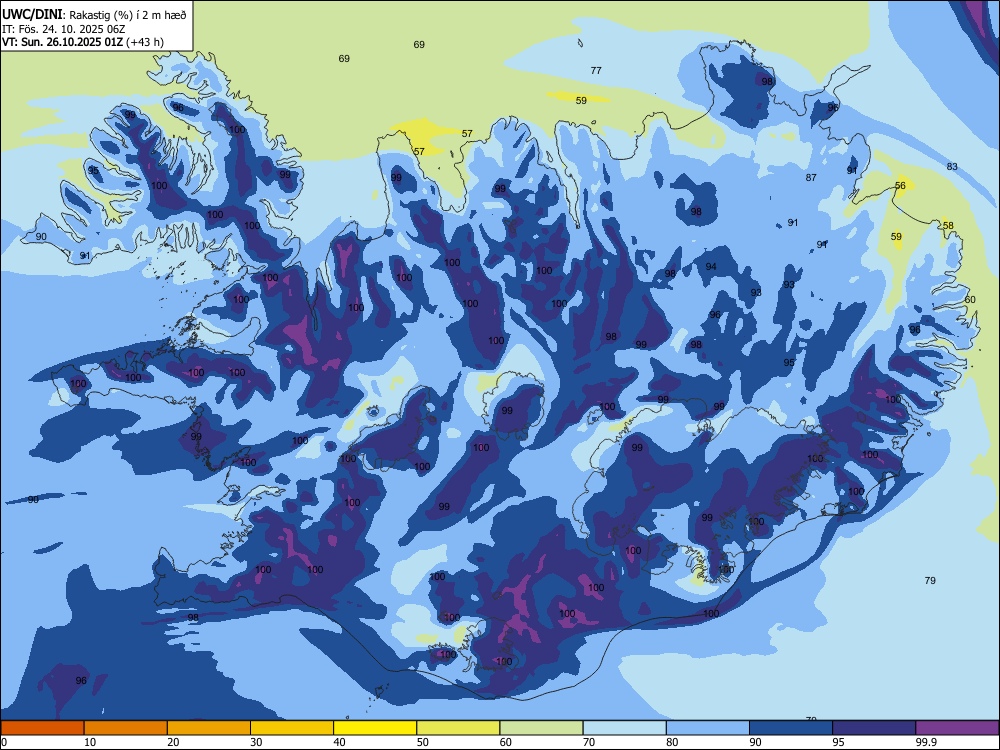Click the dark orange 0–10 legend swatch
The height and width of the screenshot is (750, 1000).
coord(42,728)
